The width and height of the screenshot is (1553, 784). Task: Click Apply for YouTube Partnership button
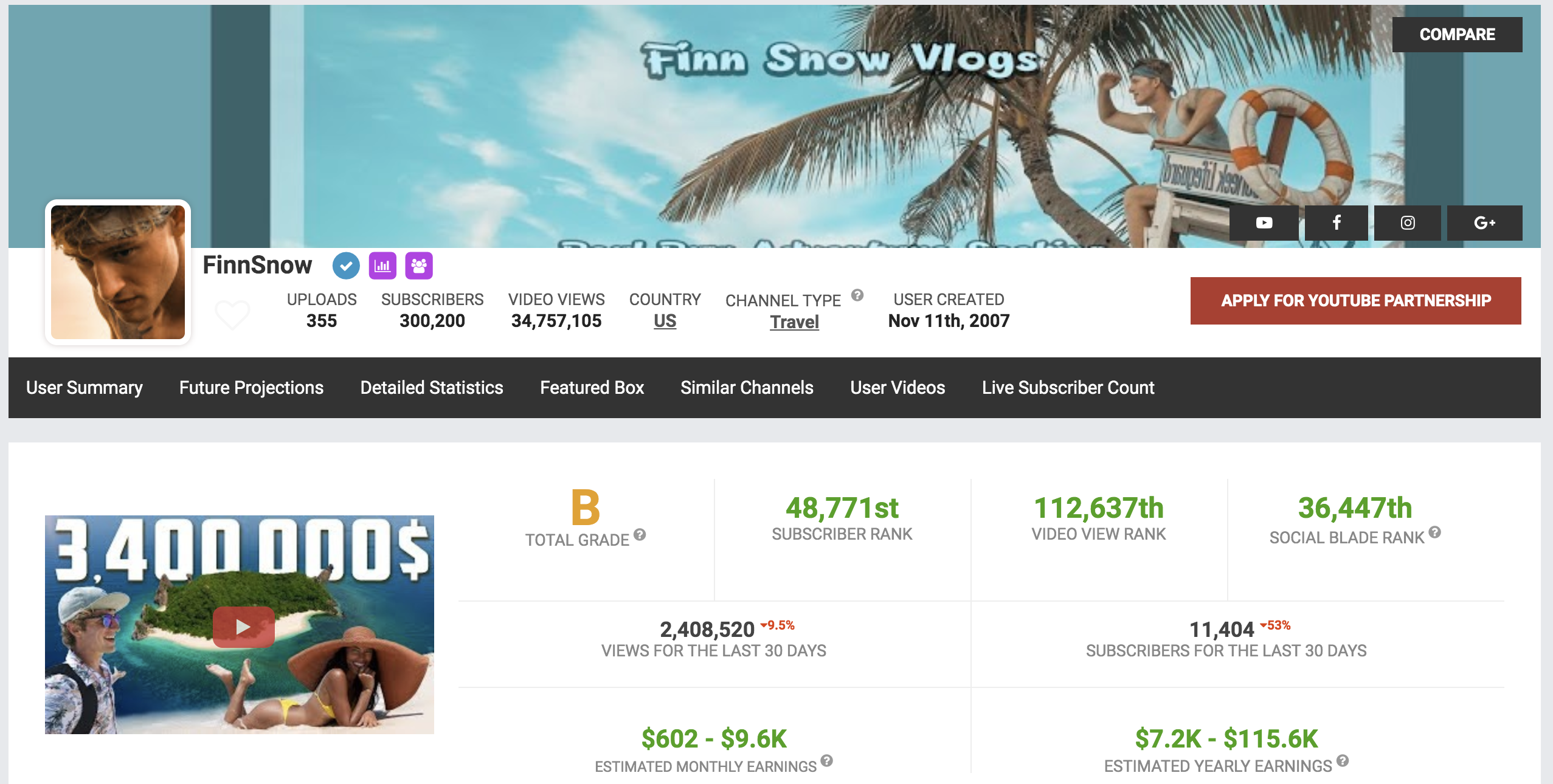tap(1355, 301)
